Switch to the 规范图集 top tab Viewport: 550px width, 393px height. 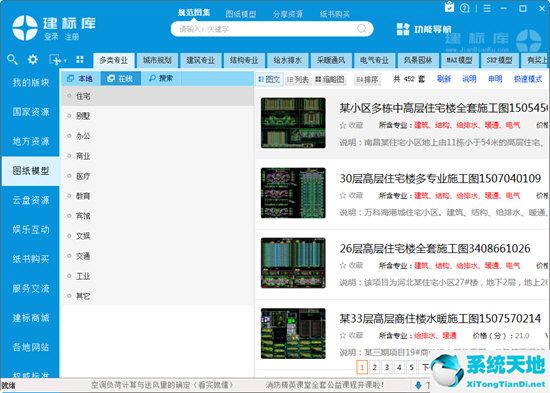point(194,13)
